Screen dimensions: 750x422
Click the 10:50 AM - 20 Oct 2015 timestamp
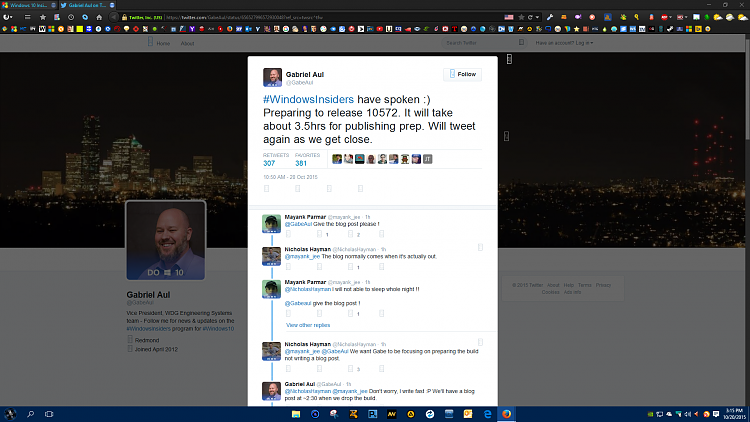[x=290, y=177]
